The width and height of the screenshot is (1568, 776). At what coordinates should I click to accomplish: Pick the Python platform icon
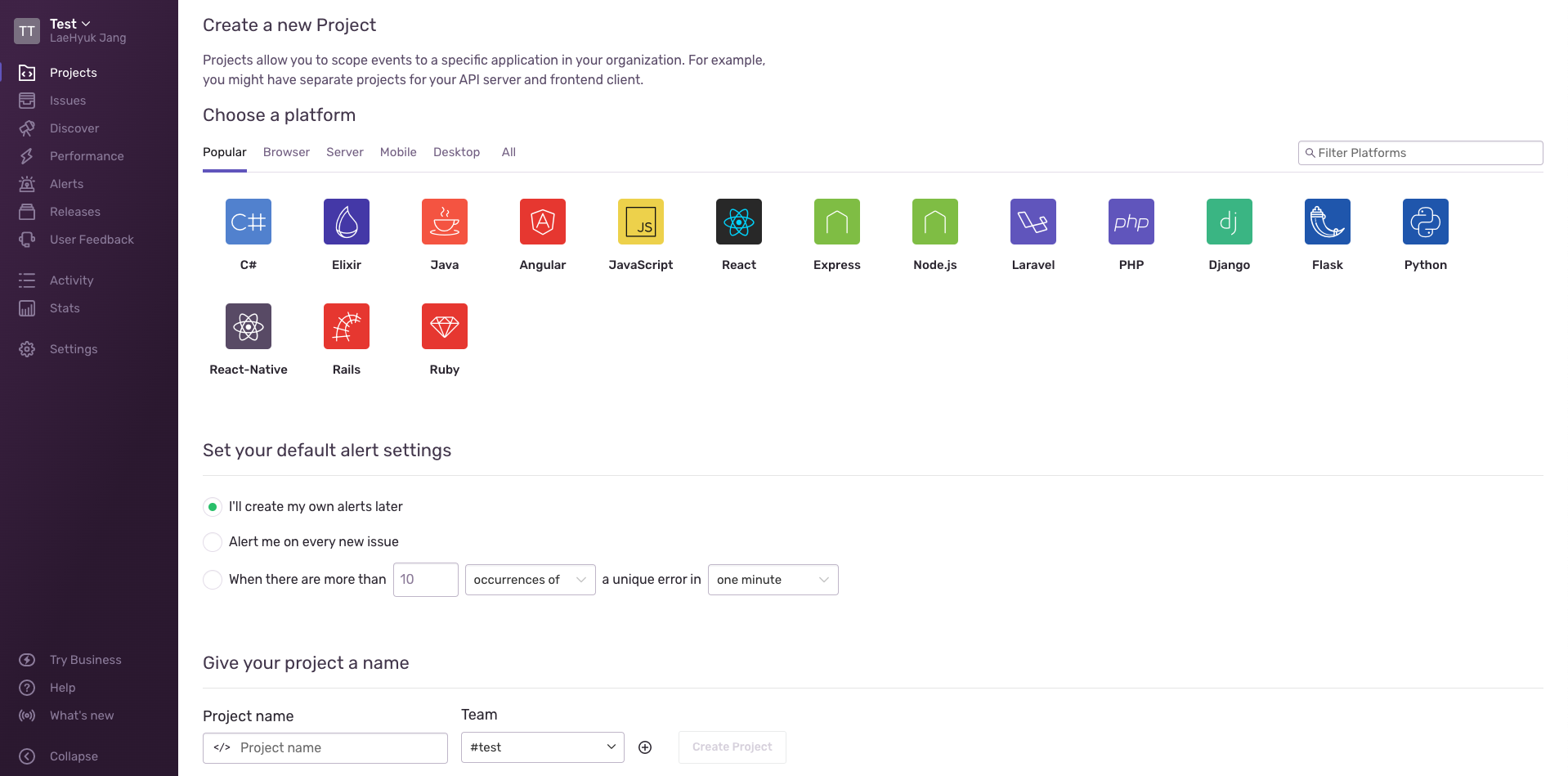tap(1426, 222)
